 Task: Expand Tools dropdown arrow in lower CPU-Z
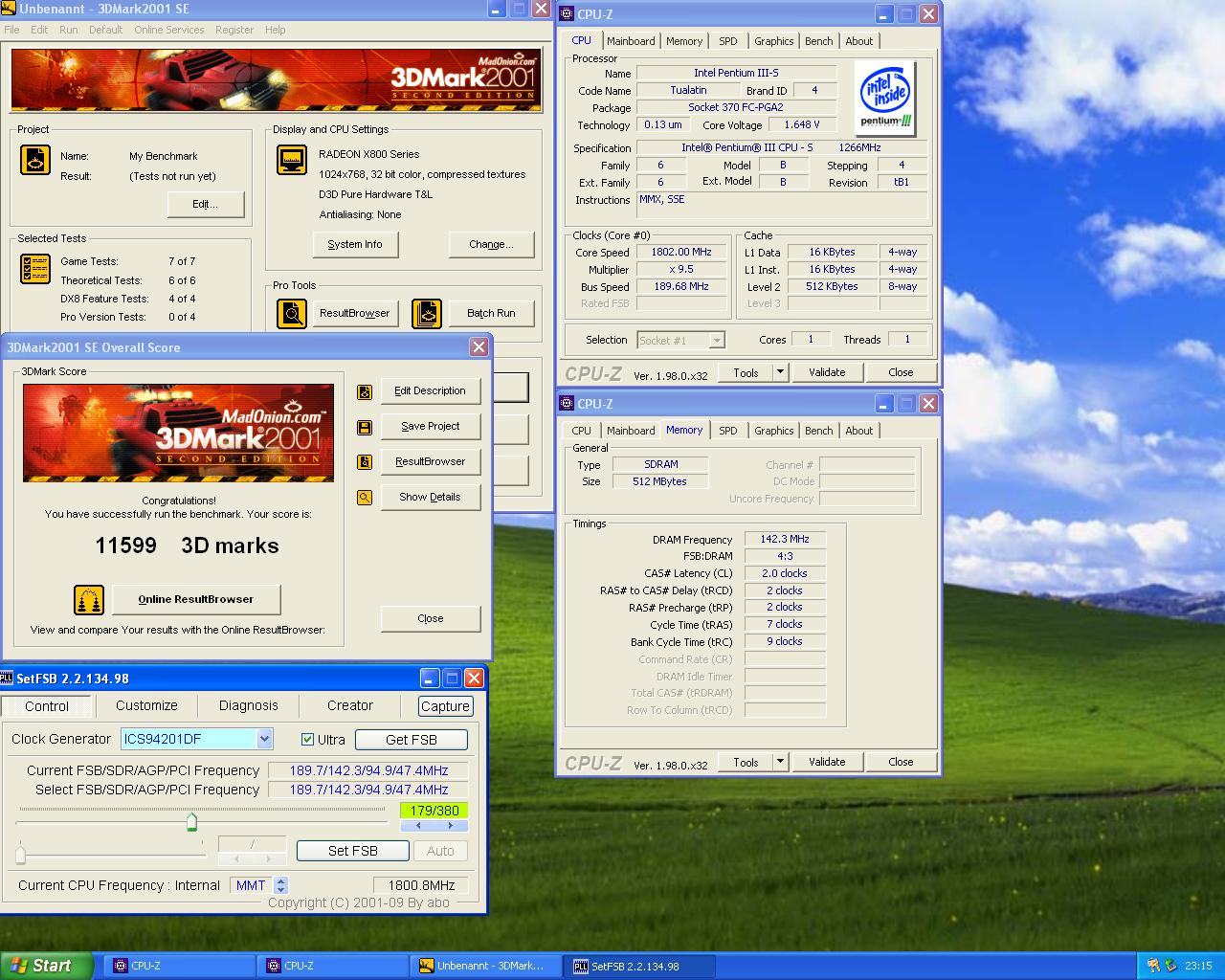point(780,762)
